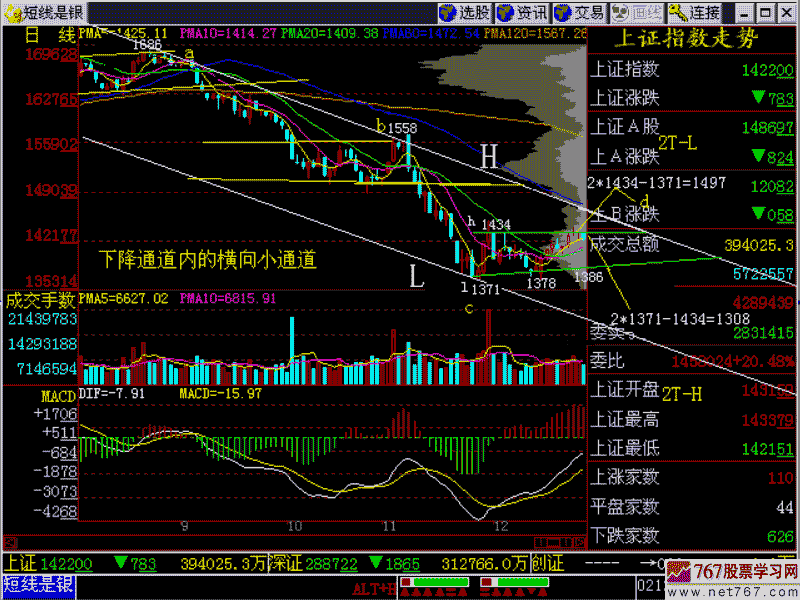
Task: Click the first red-green signal bar indicator
Action: [434, 581]
